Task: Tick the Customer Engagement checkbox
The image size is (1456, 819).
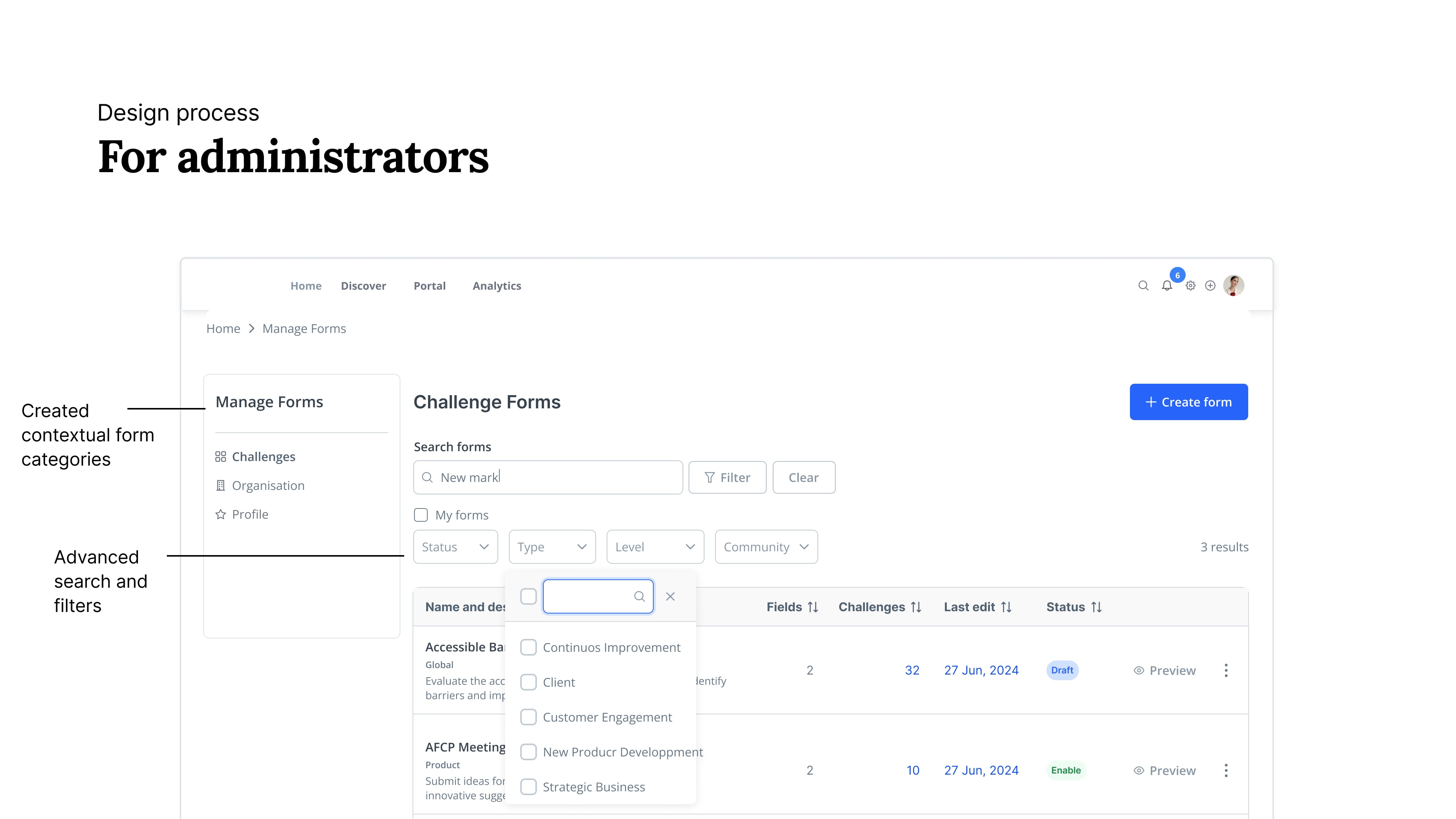Action: (x=529, y=717)
